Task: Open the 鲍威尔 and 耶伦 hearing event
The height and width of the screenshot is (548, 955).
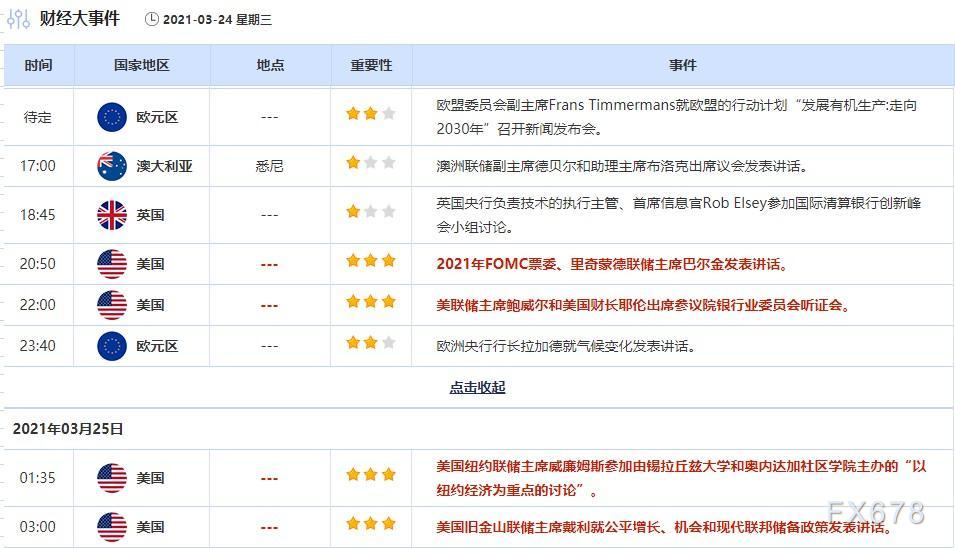Action: tap(643, 305)
